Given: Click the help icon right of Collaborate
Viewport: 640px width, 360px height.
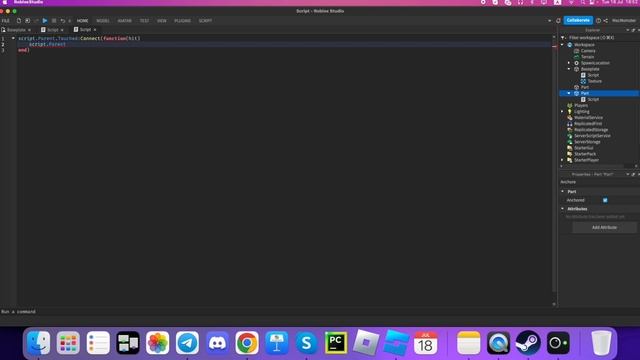Looking at the screenshot, I should (598, 20).
